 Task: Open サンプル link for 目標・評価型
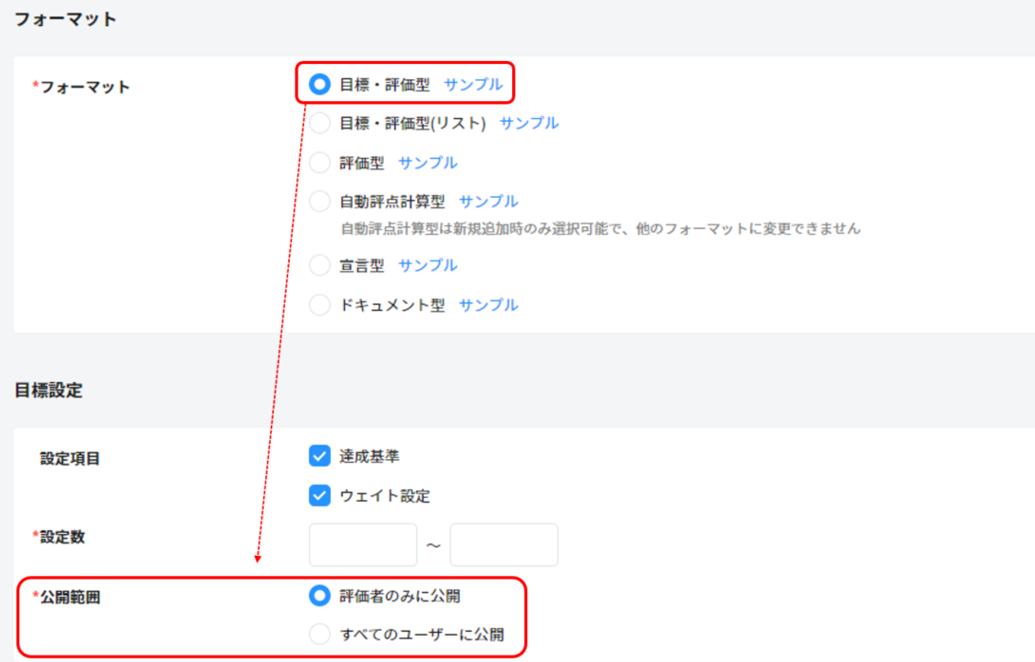(x=473, y=85)
